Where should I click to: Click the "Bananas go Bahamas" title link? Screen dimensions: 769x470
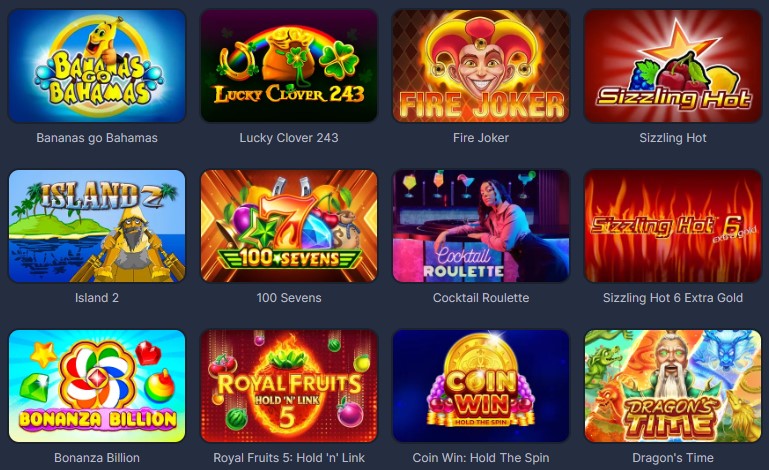pos(97,138)
